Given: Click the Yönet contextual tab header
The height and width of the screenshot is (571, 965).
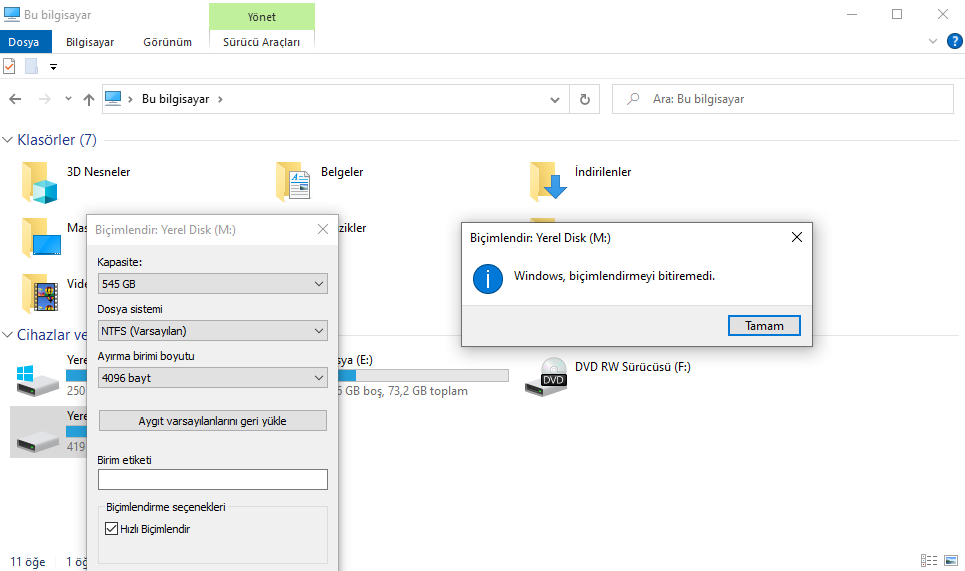Looking at the screenshot, I should (262, 17).
